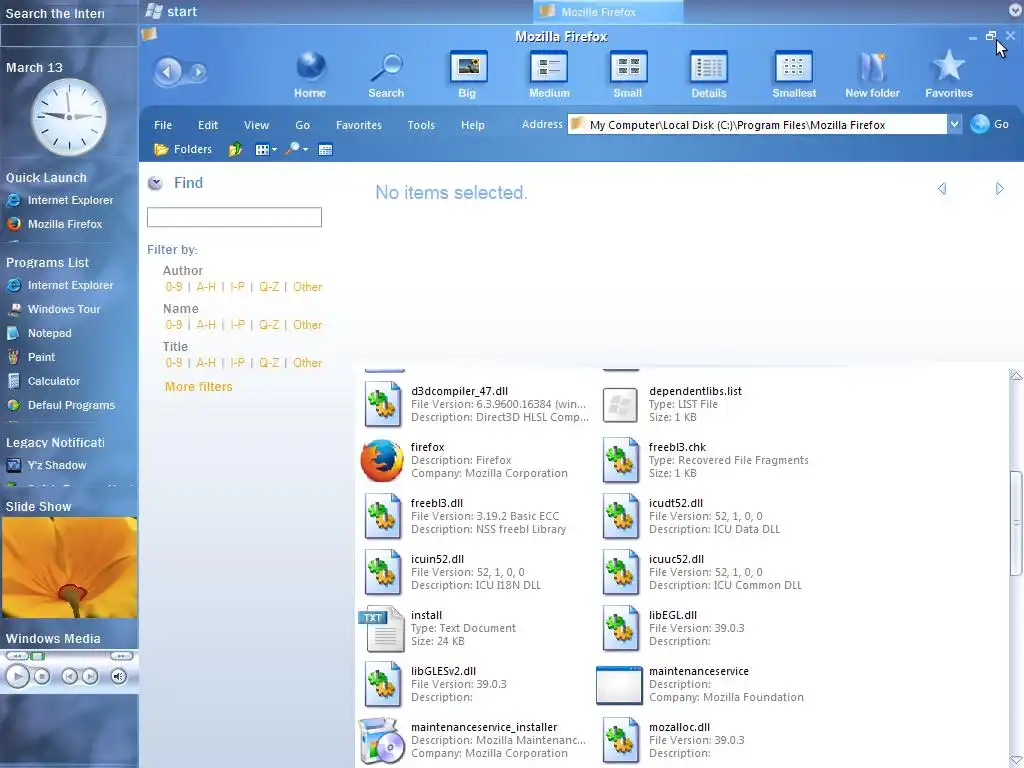The height and width of the screenshot is (768, 1024).
Task: Collapse the Find panel chevron
Action: (155, 183)
